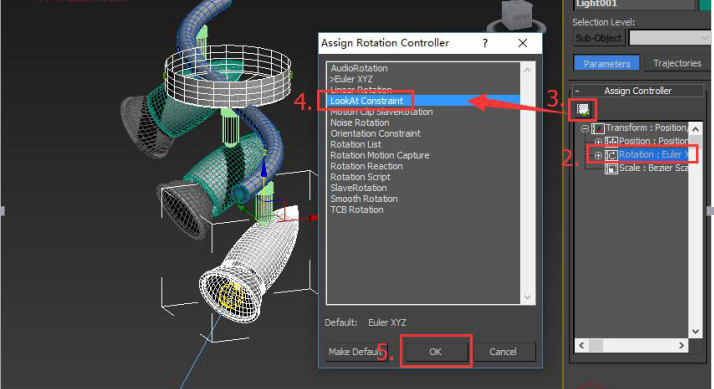Click the Rotation controller track icon
This screenshot has width=714, height=389.
coord(611,155)
